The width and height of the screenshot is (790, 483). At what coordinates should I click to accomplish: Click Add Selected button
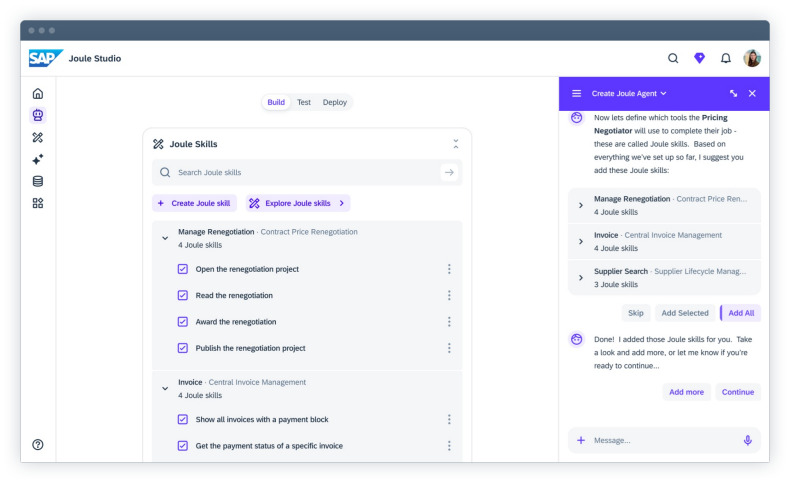685,313
